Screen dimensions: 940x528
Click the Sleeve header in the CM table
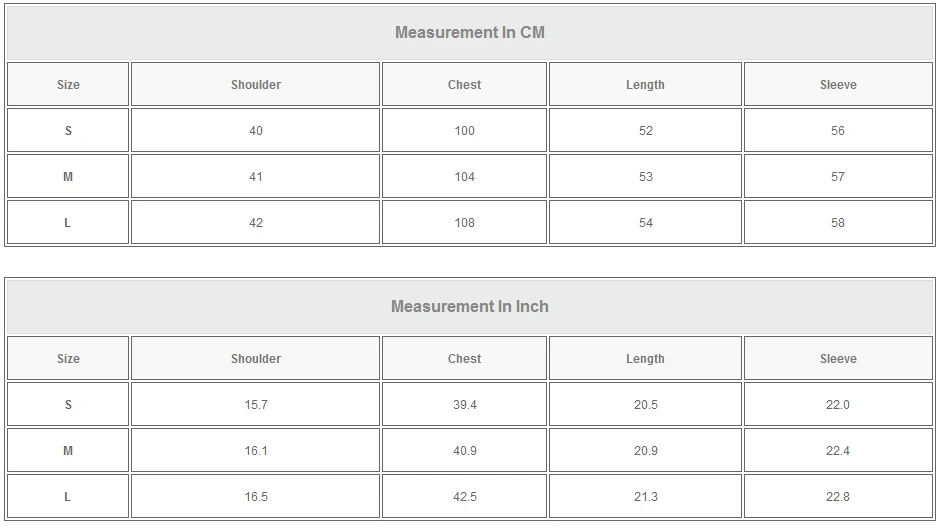pos(838,85)
